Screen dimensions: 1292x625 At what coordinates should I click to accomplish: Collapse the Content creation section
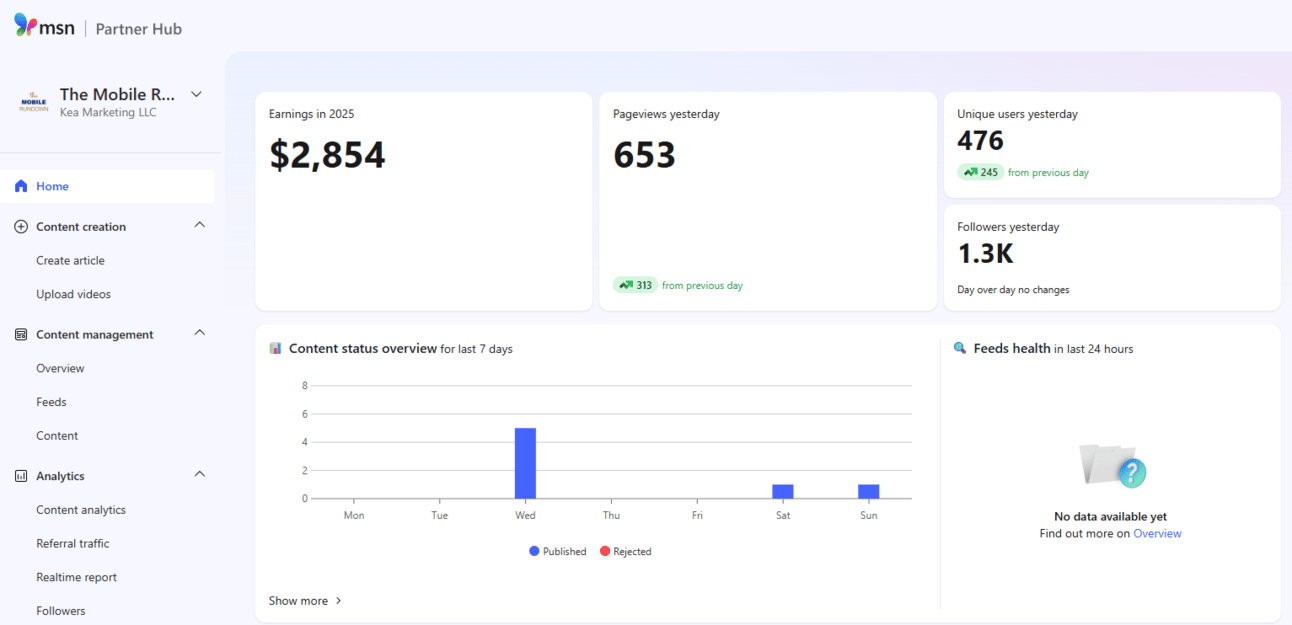[199, 225]
